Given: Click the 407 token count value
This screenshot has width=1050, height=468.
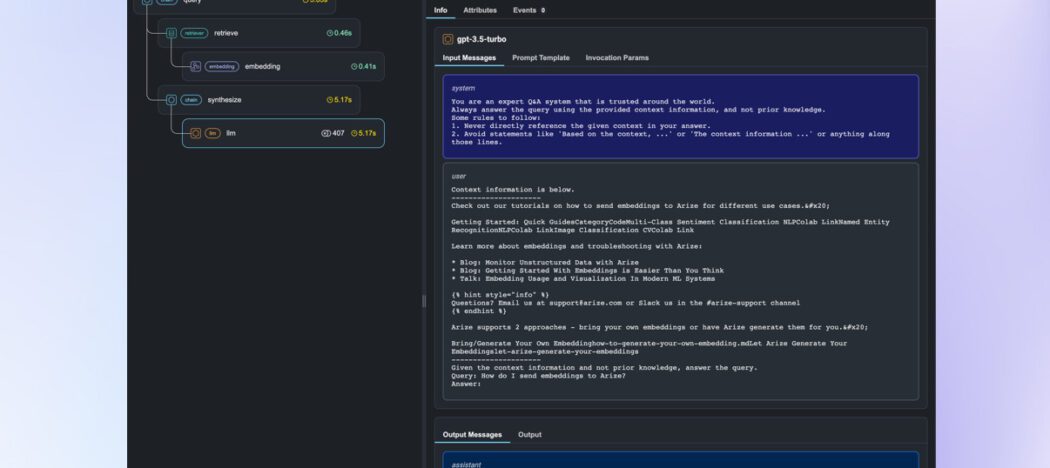Looking at the screenshot, I should (338, 133).
